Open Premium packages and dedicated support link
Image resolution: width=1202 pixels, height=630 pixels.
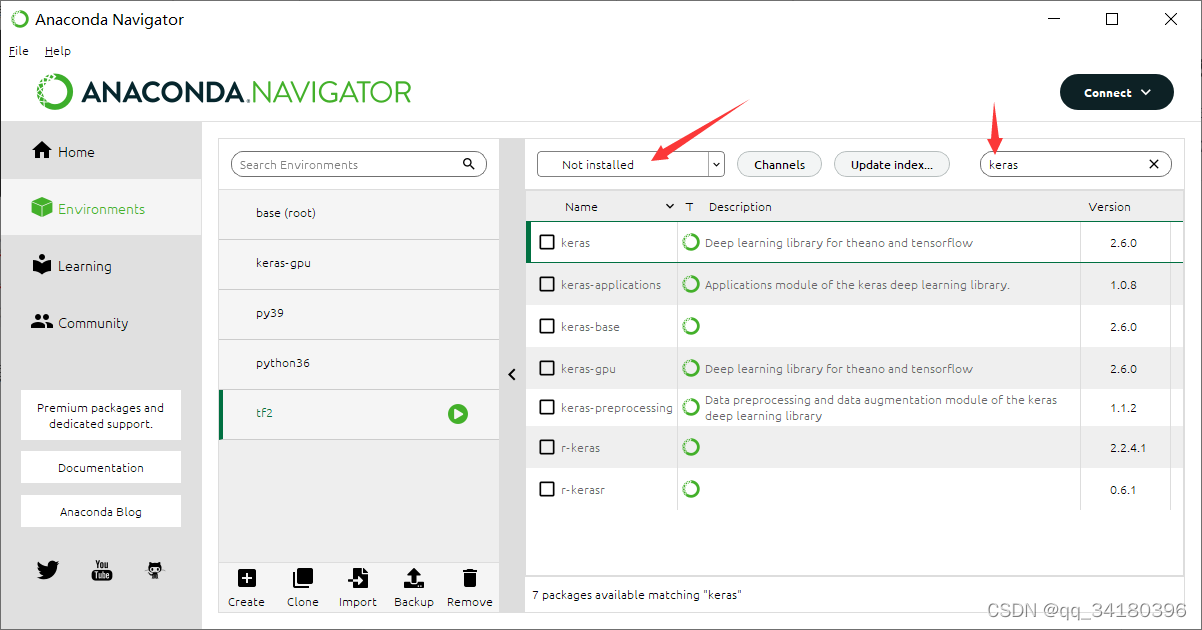[x=101, y=415]
